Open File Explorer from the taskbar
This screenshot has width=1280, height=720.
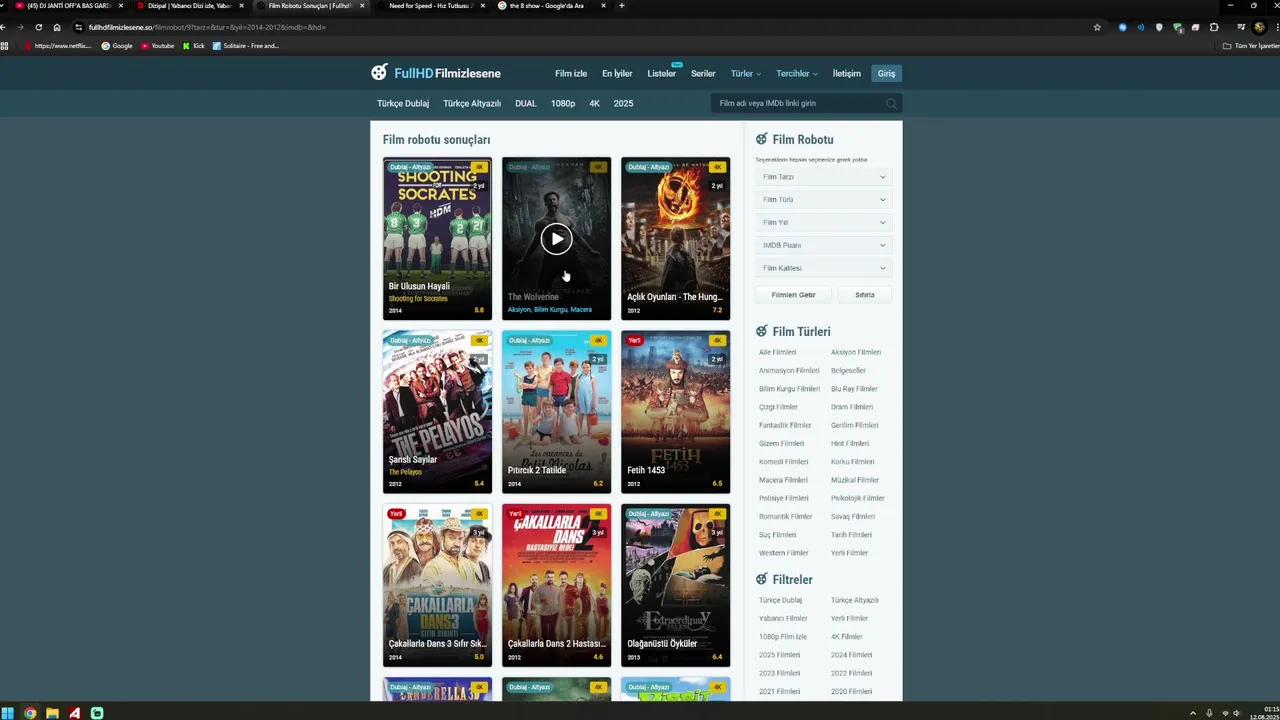pos(52,713)
